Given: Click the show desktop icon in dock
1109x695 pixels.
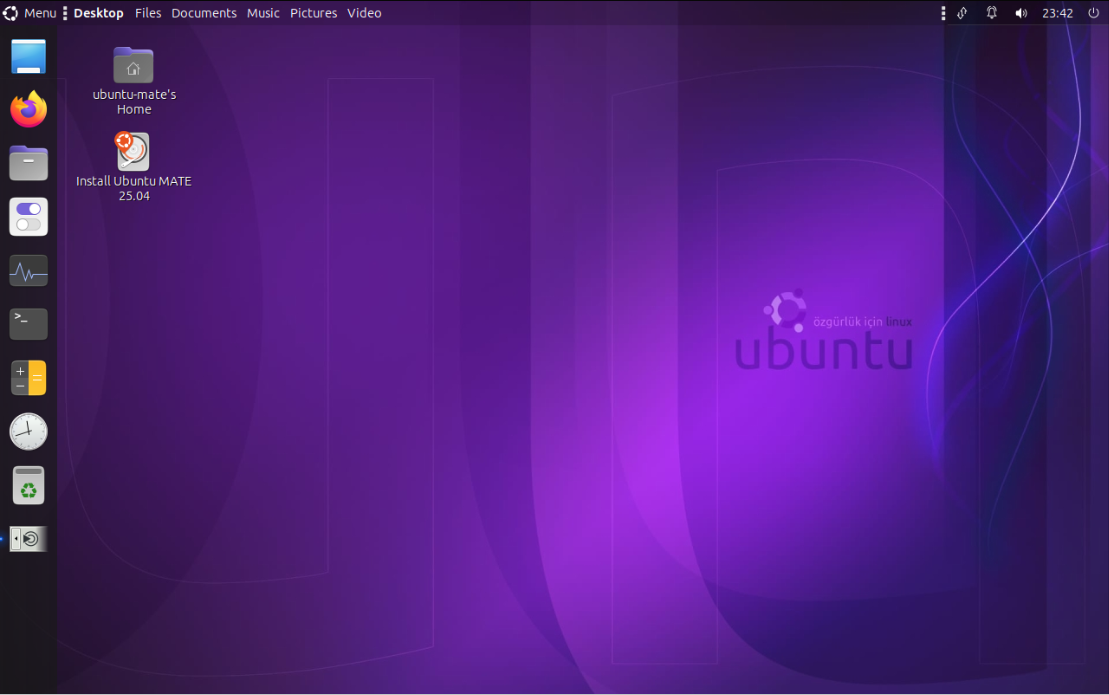Looking at the screenshot, I should click(28, 57).
